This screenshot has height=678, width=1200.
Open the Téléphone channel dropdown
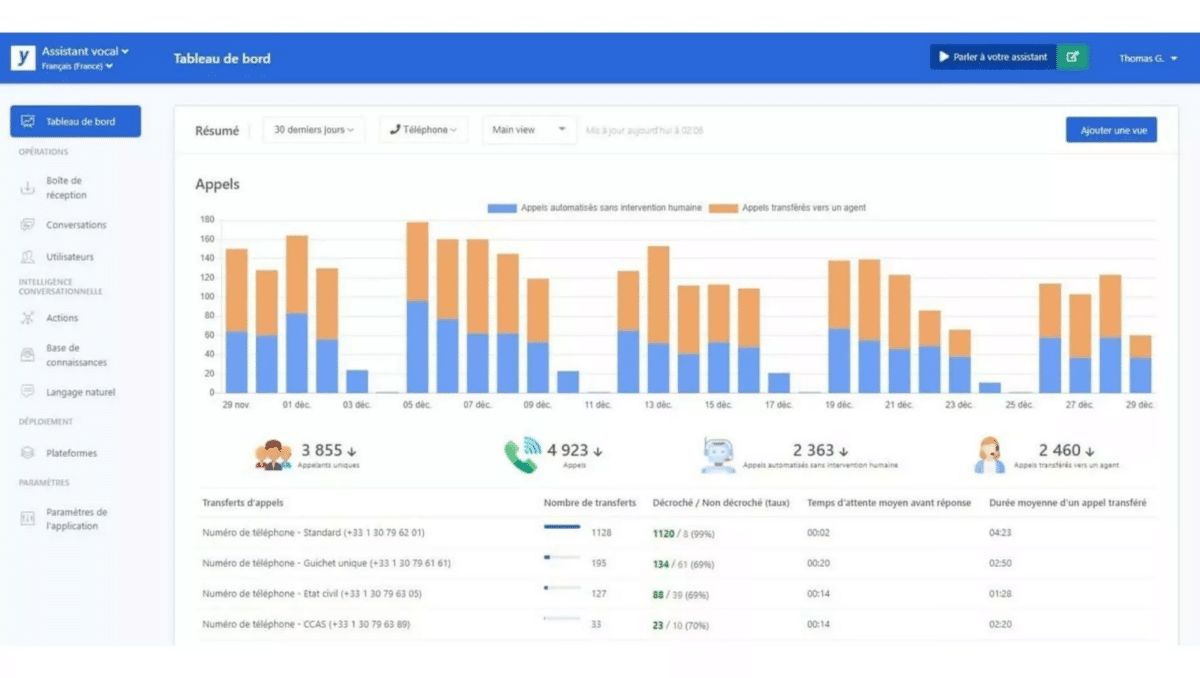(423, 130)
